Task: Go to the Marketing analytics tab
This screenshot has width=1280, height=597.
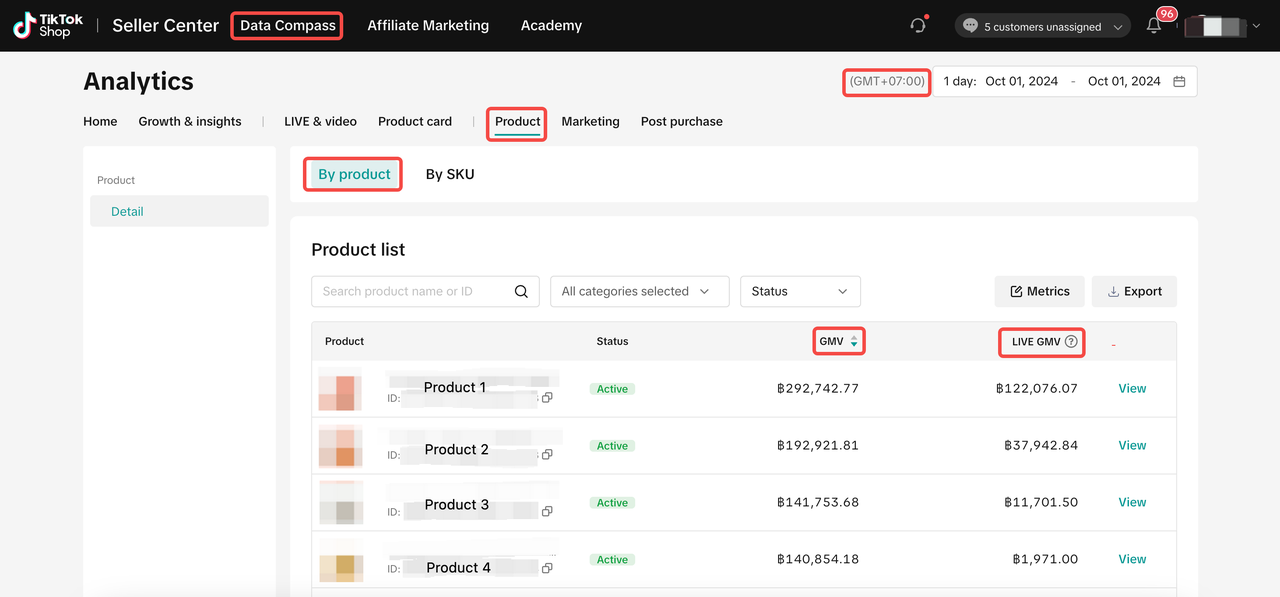Action: coord(590,122)
